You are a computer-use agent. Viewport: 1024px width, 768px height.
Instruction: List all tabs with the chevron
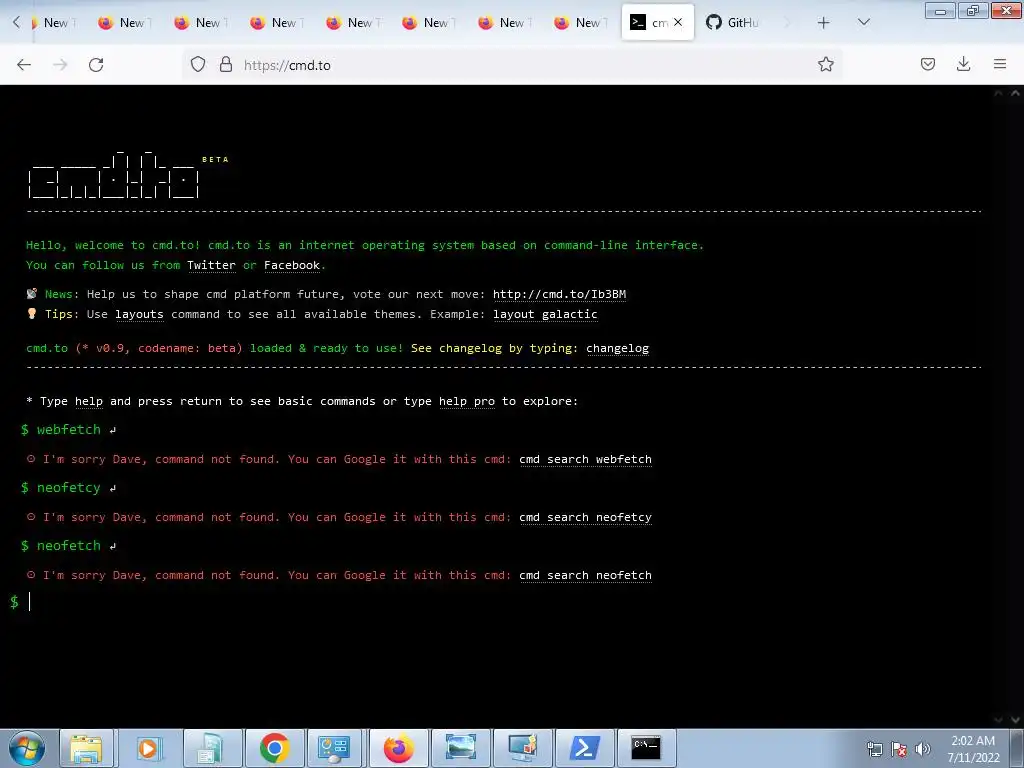pos(863,23)
